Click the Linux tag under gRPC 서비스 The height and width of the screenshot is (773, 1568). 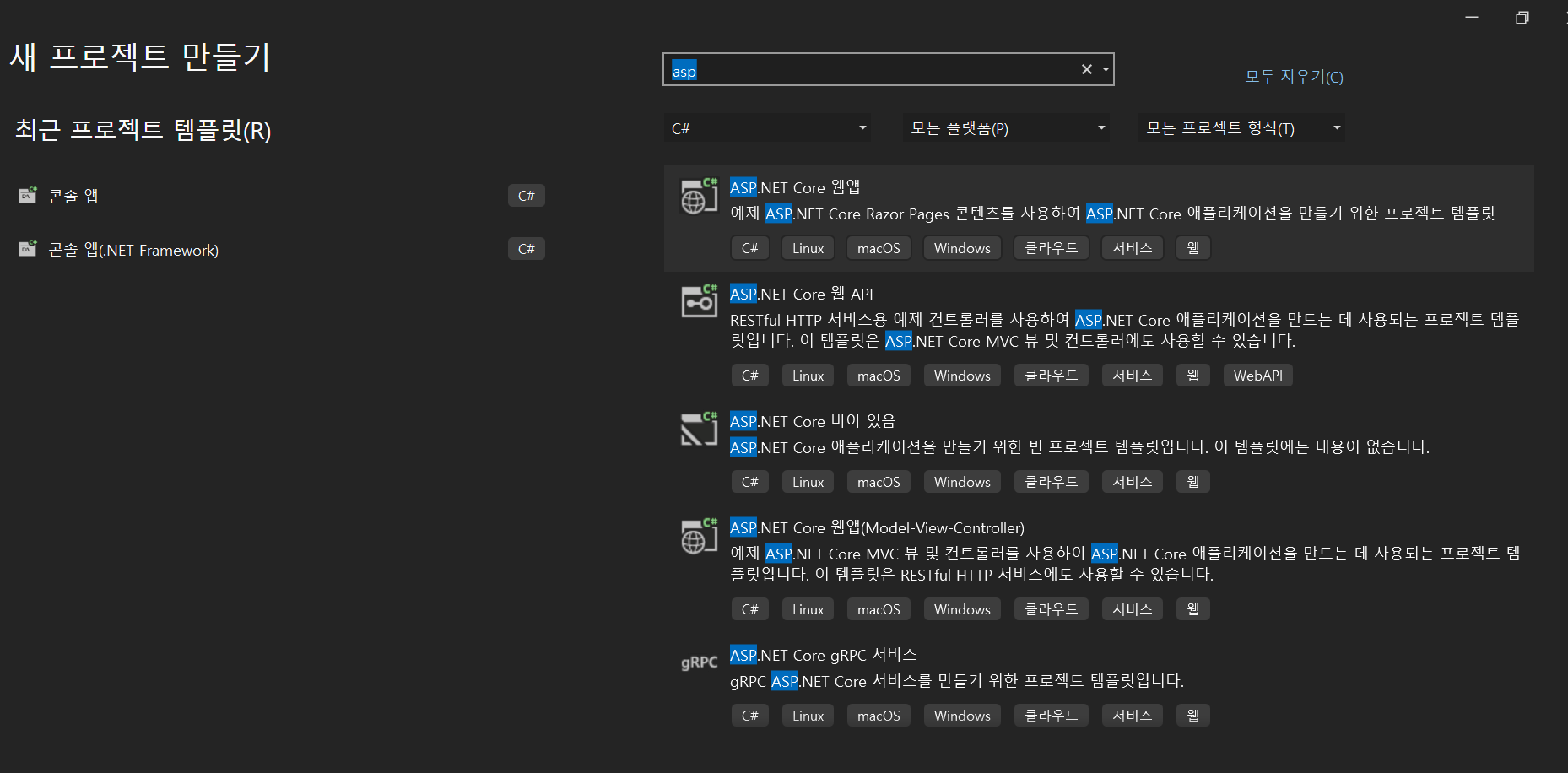pos(808,716)
